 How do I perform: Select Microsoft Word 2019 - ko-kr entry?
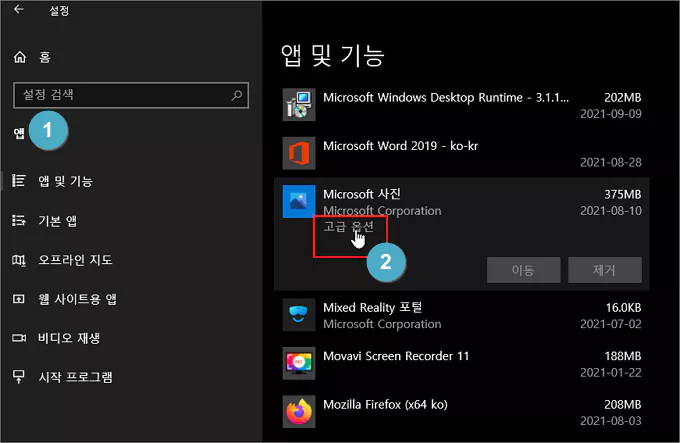(x=462, y=153)
